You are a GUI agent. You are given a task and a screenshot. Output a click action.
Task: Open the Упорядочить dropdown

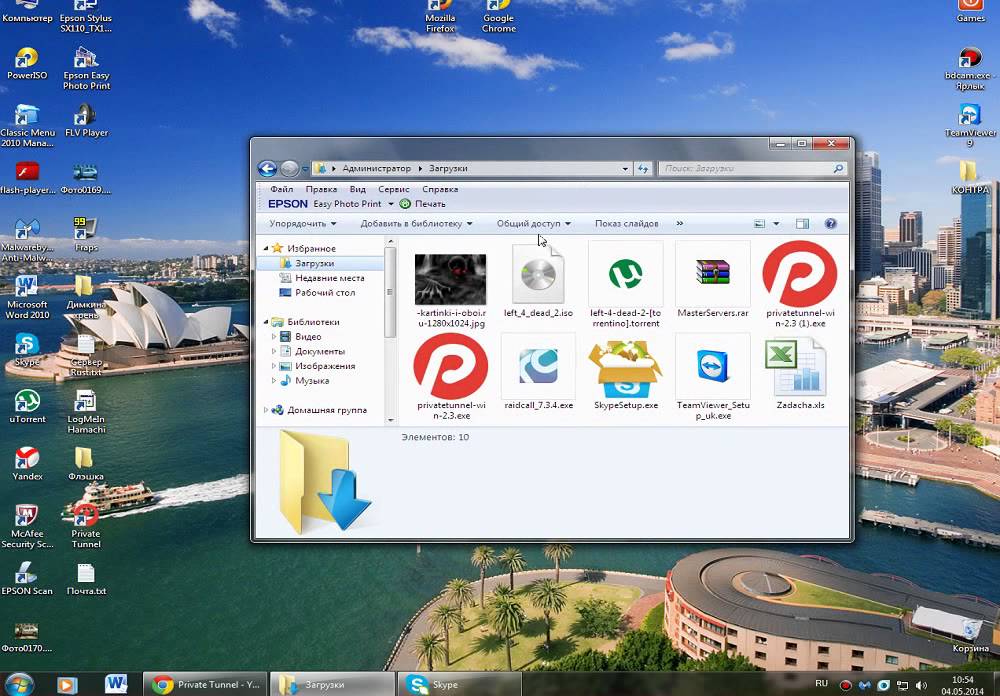303,223
